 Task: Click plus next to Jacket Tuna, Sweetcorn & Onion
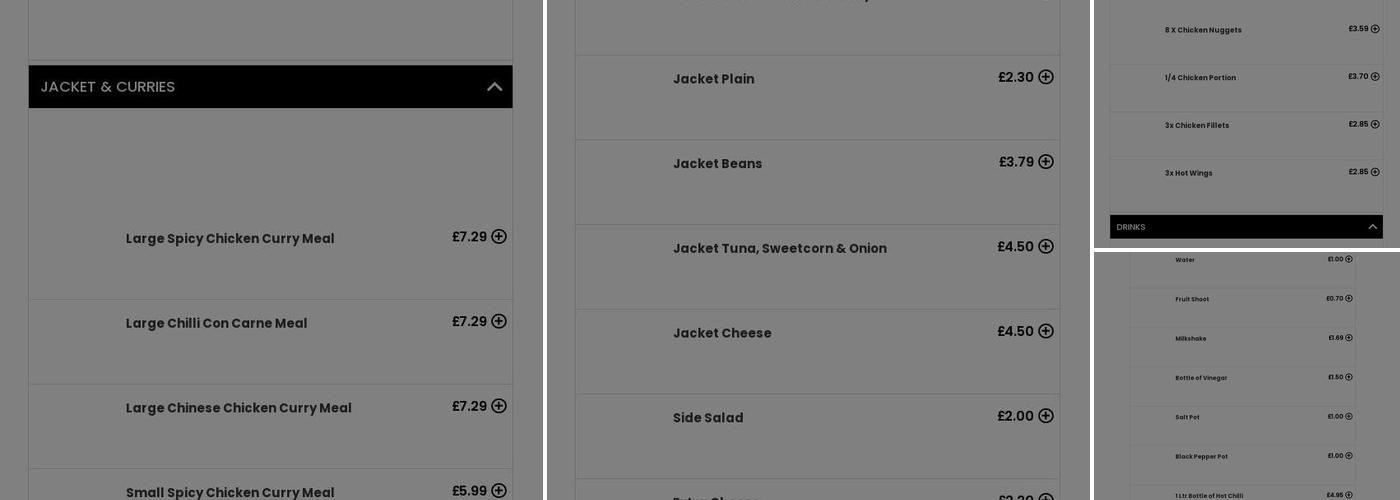tap(1046, 247)
